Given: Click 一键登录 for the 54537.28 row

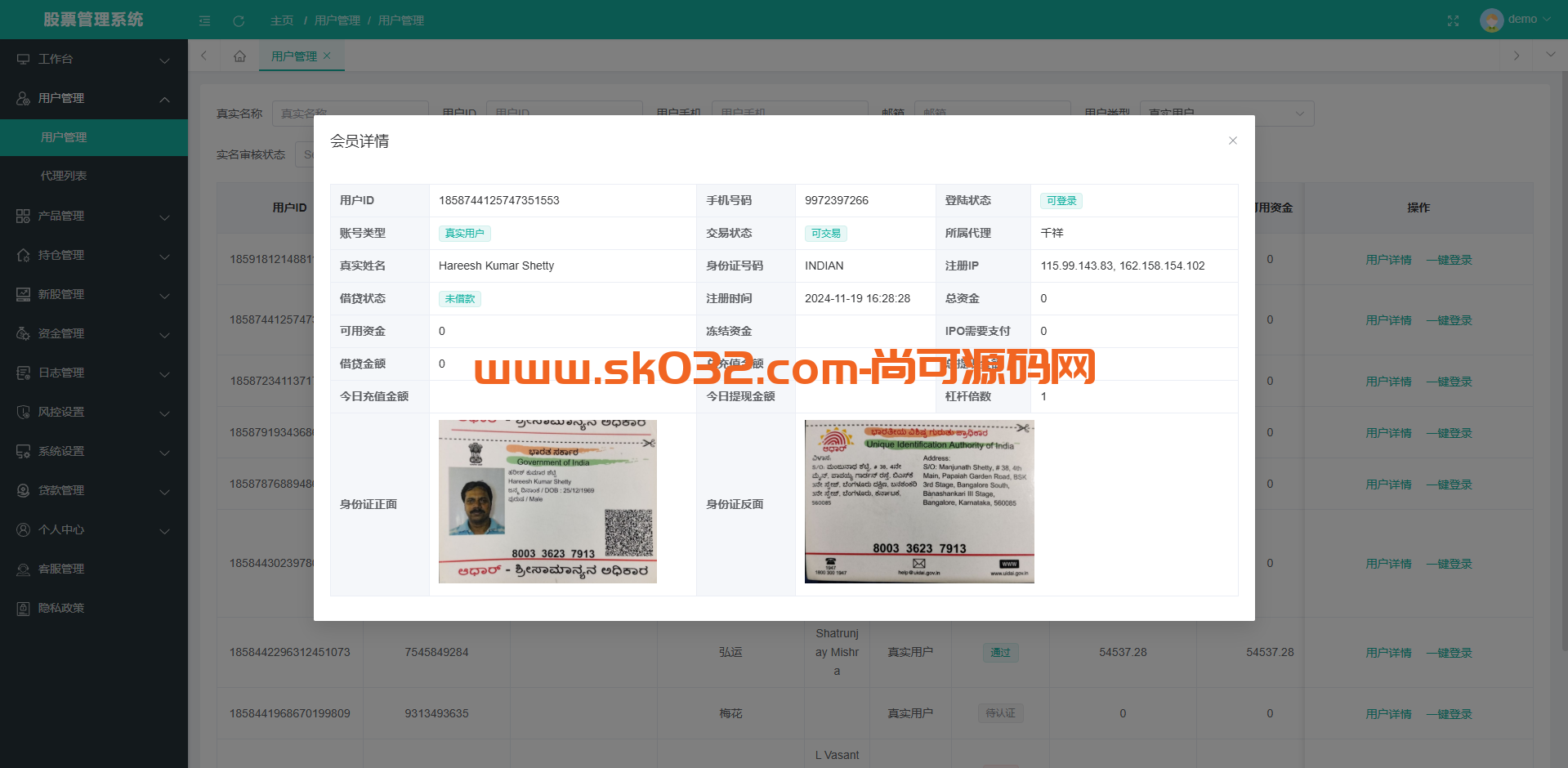Looking at the screenshot, I should tap(1449, 653).
